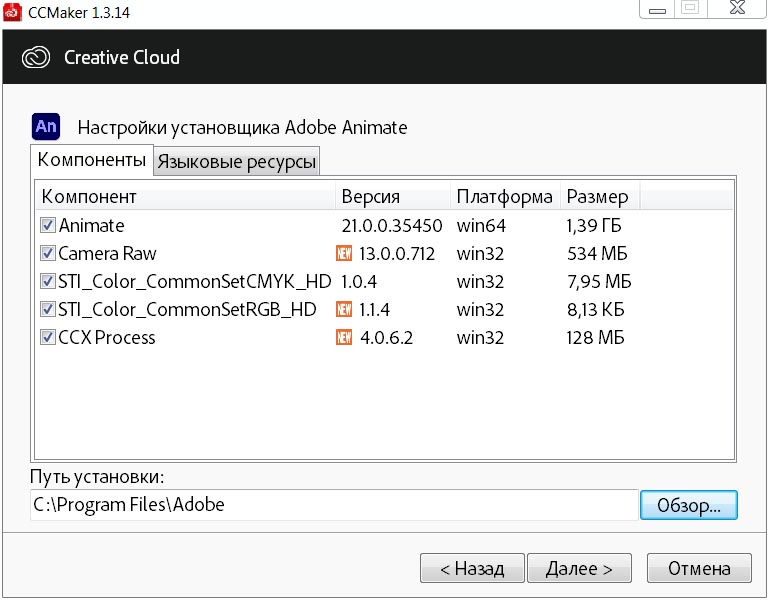Click version 1.1.4 cell
The image size is (769, 600).
[x=374, y=310]
